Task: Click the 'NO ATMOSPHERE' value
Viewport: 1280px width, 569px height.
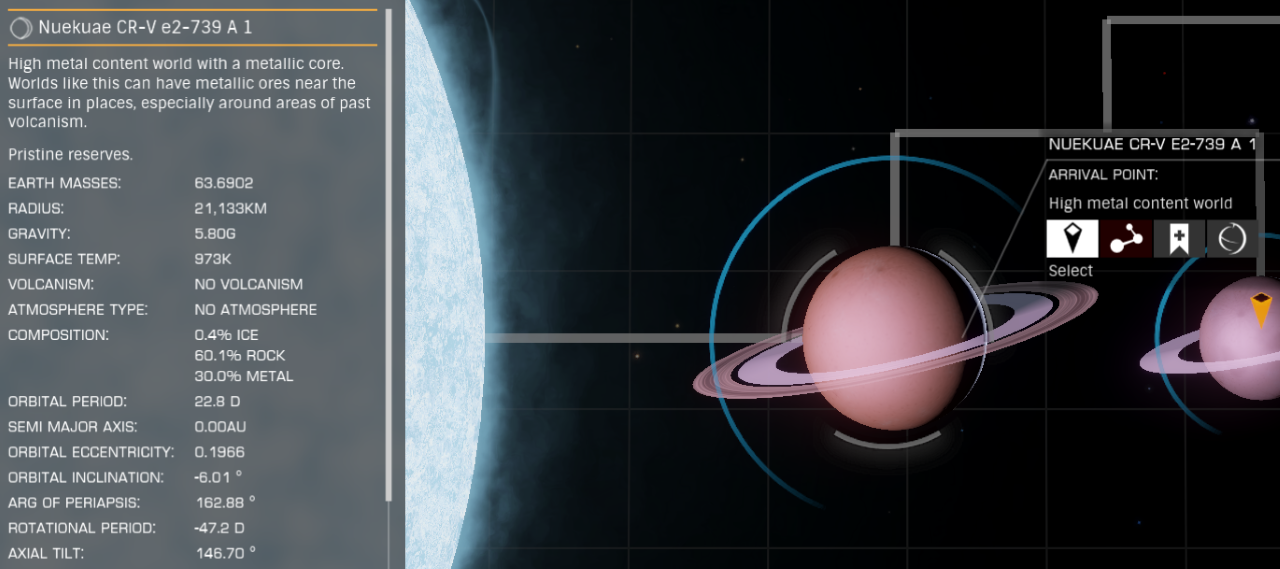Action: 256,310
